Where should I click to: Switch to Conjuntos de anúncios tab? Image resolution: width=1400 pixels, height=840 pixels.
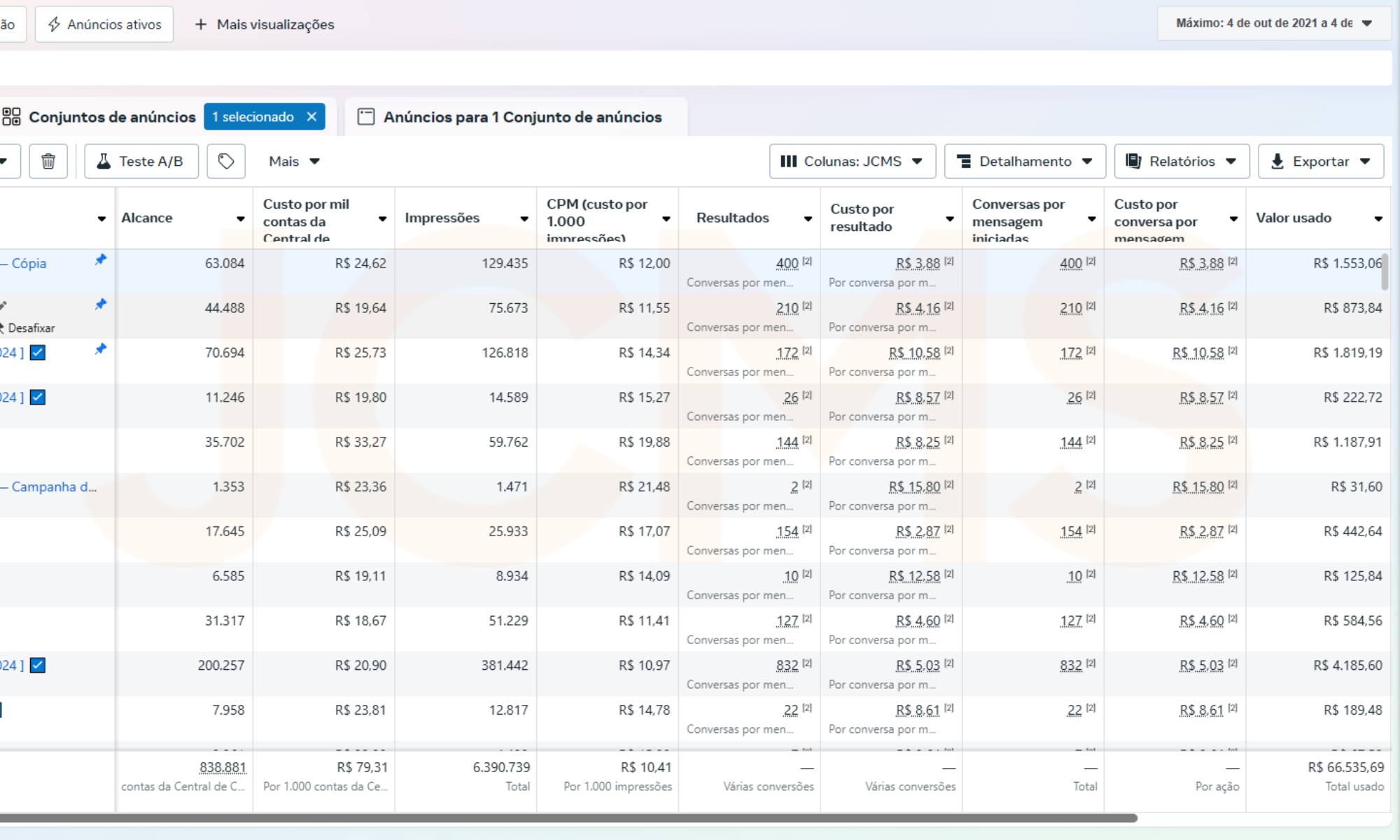(x=112, y=117)
